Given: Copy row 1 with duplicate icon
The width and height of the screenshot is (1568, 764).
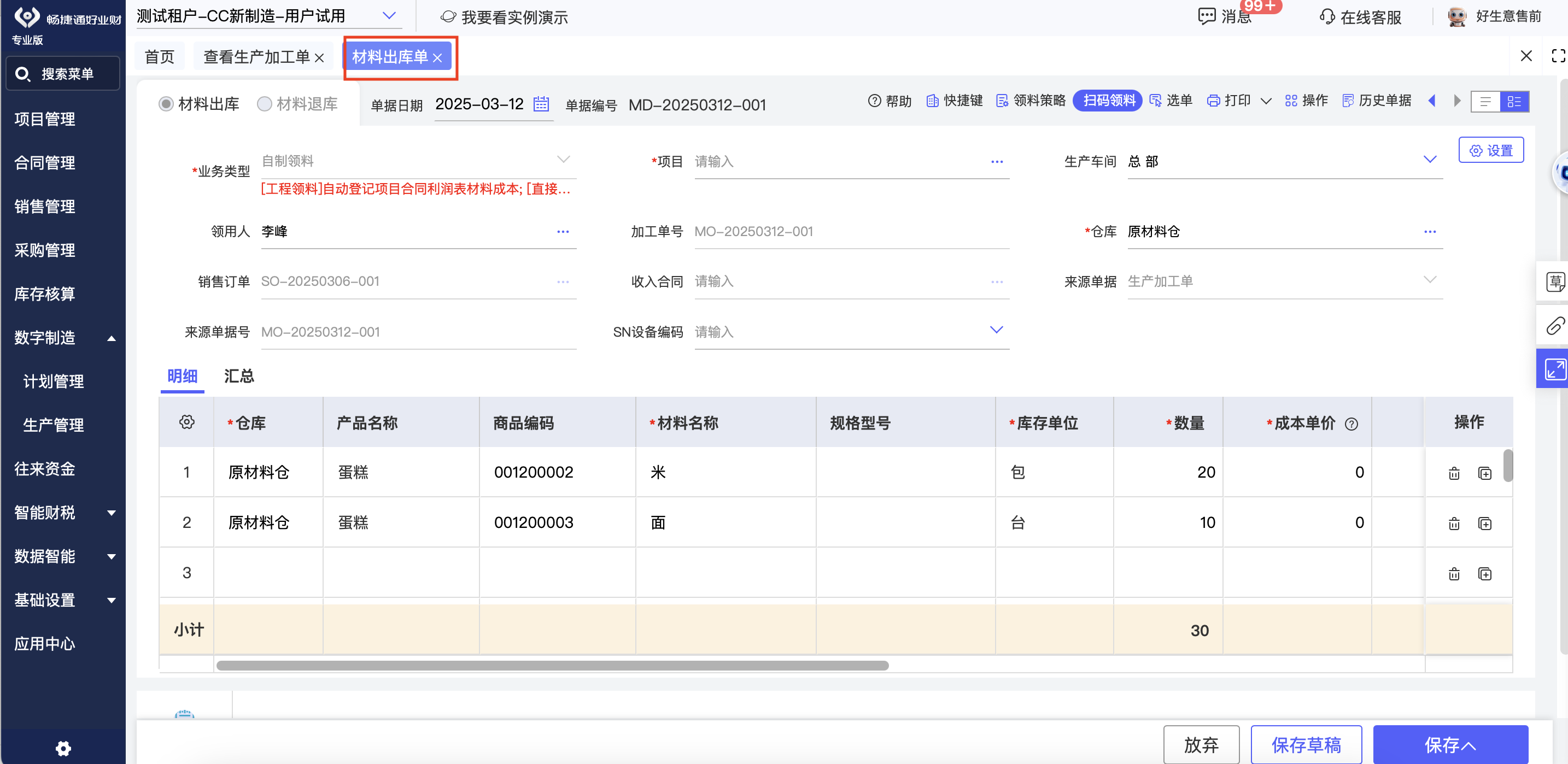Looking at the screenshot, I should [x=1484, y=473].
